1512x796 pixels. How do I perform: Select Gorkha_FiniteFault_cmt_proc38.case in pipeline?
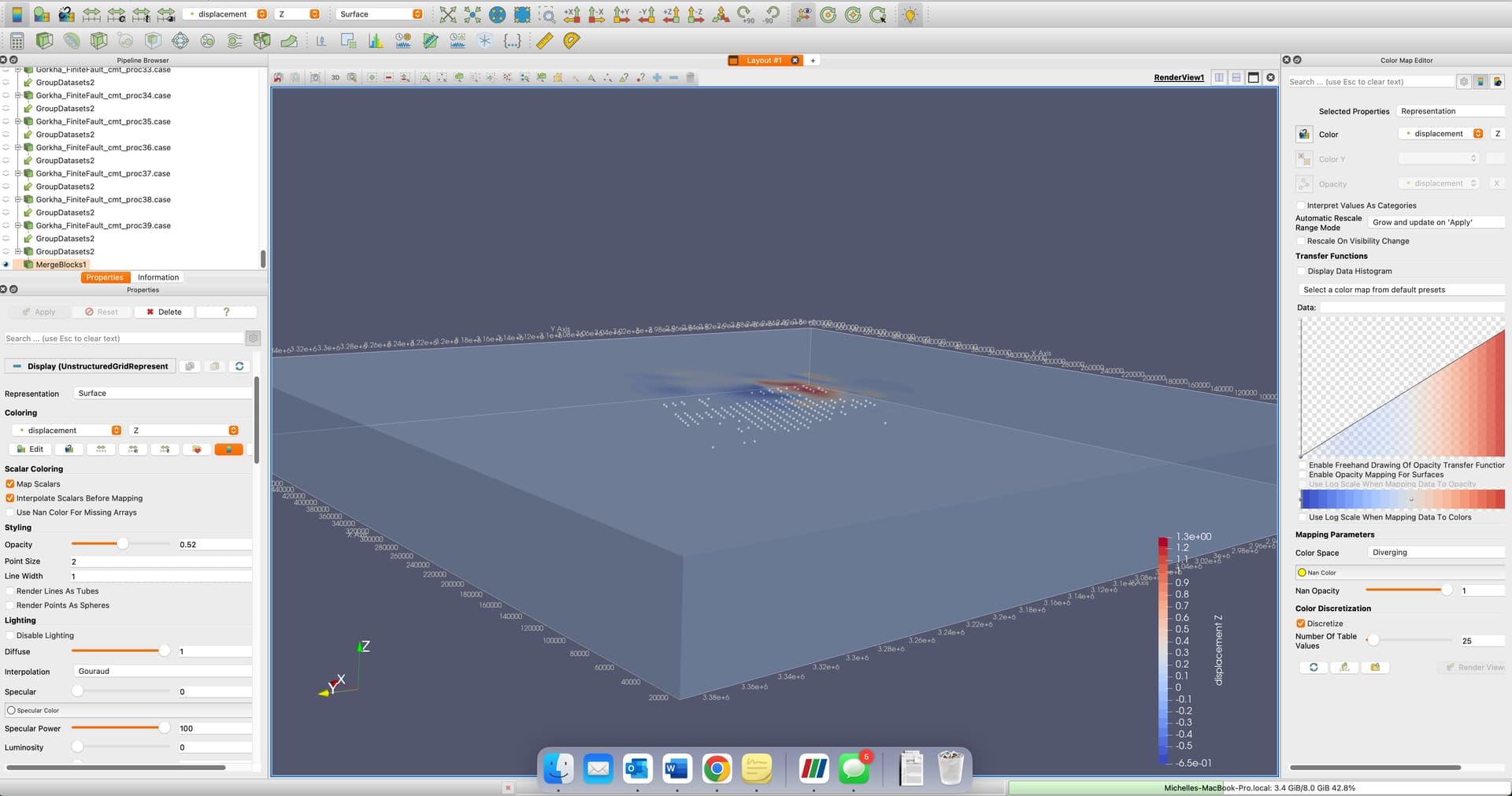click(103, 200)
